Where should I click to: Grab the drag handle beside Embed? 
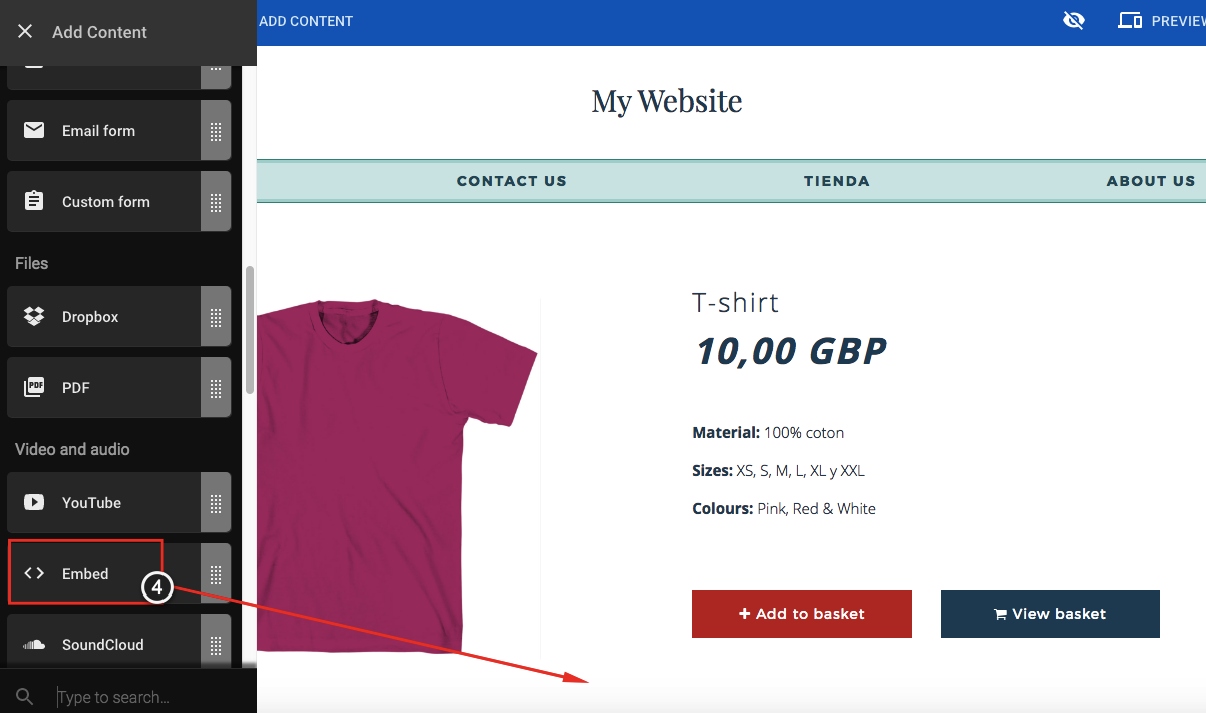coord(216,573)
